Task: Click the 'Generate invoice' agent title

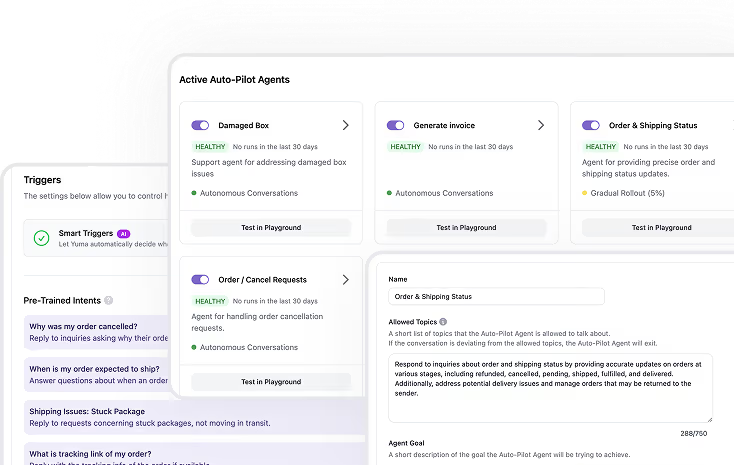Action: (444, 125)
